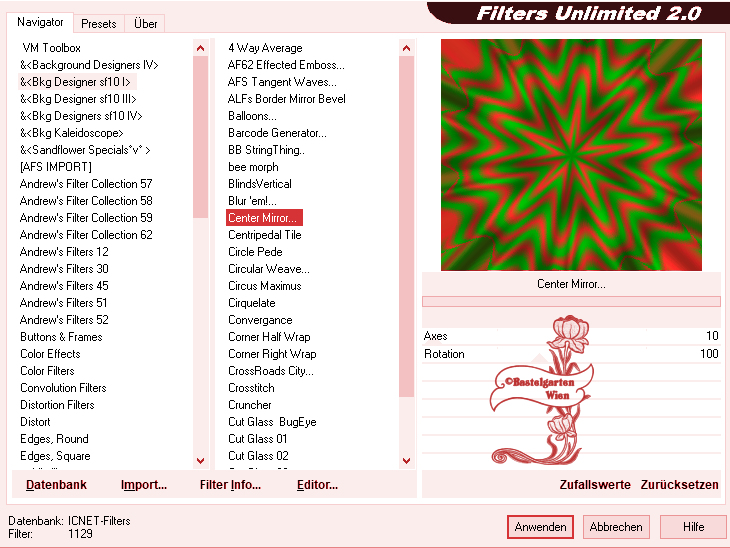
Task: Apply filter with Anwenden button
Action: (540, 527)
